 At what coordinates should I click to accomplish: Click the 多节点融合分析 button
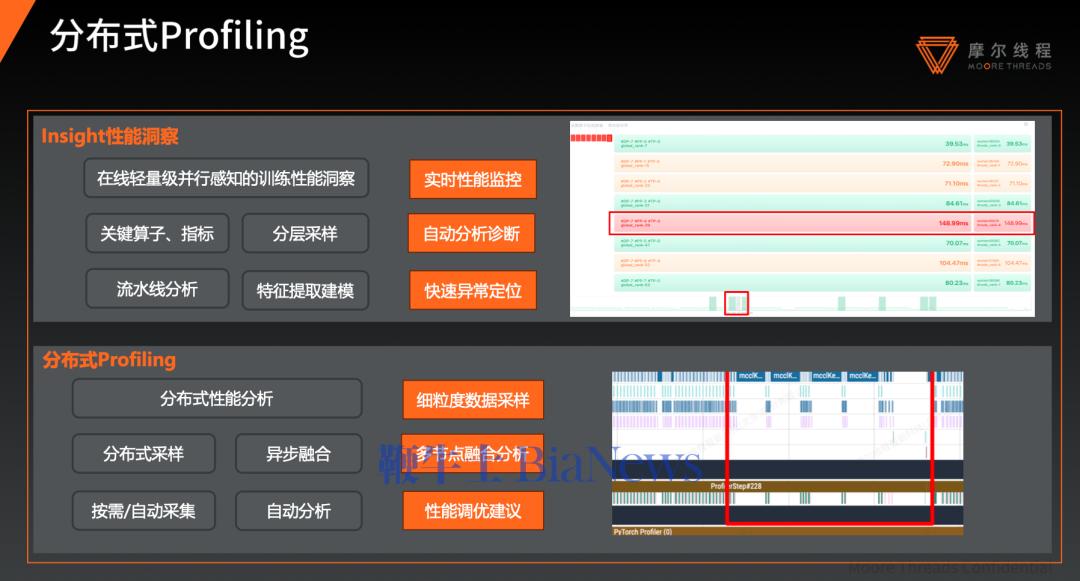473,454
